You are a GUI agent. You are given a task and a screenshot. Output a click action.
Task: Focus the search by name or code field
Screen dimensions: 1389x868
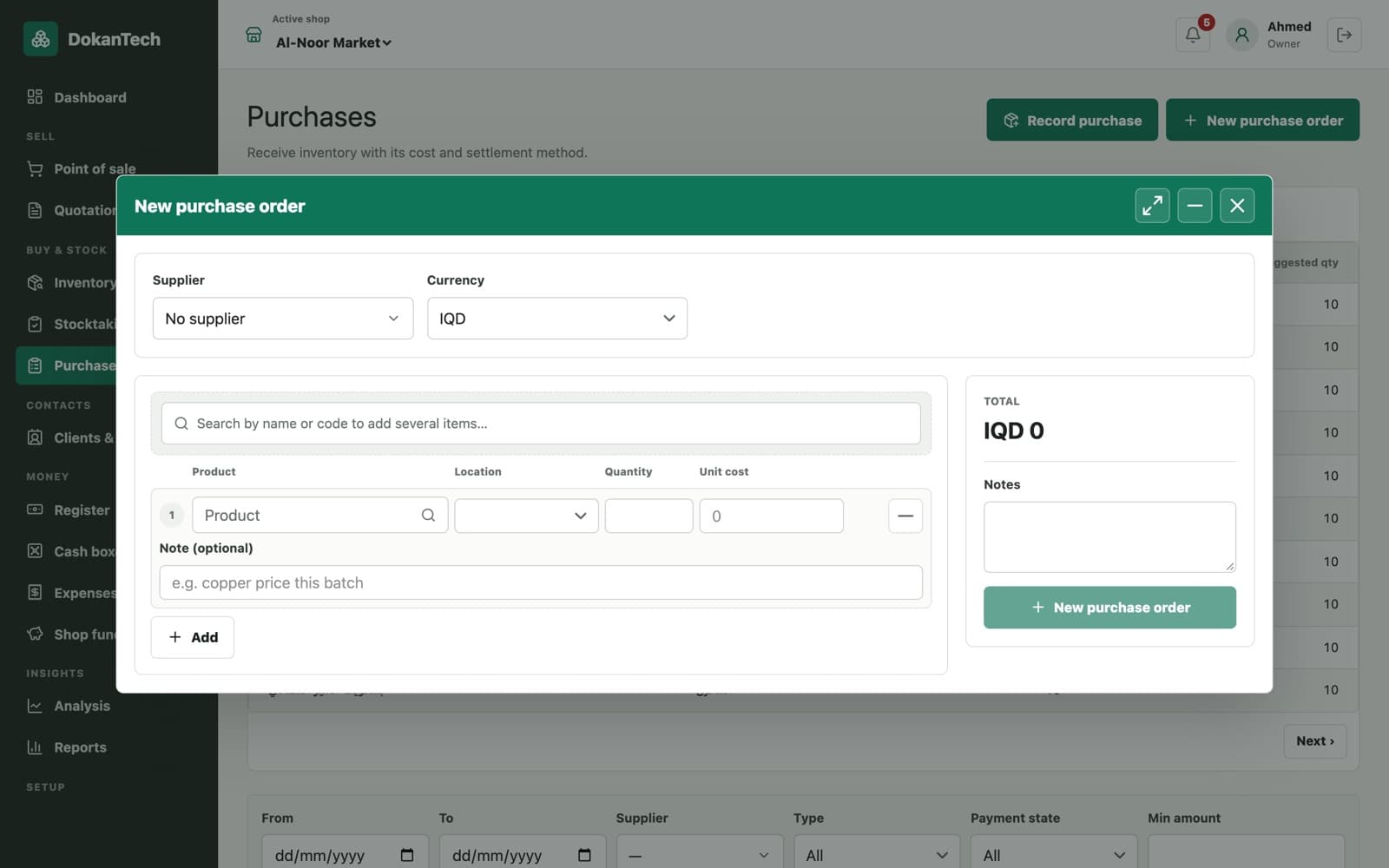pos(541,424)
